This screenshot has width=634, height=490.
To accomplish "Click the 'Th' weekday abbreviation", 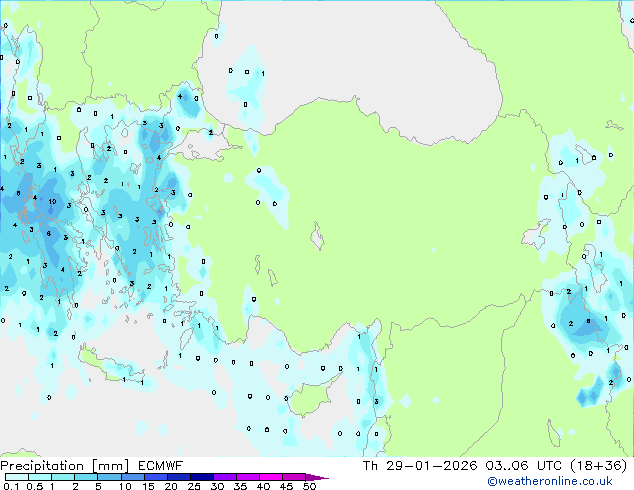I will [x=370, y=466].
